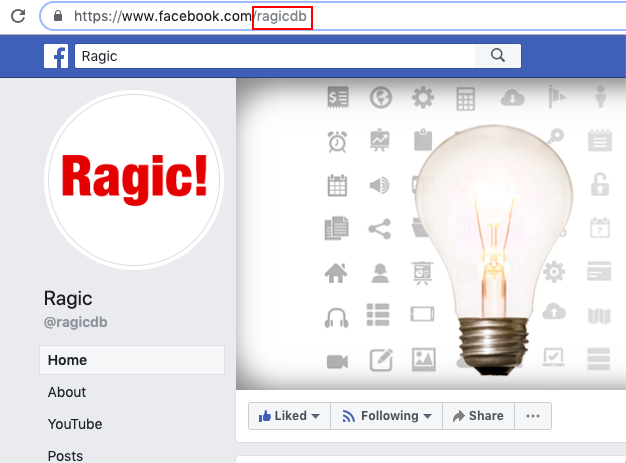The image size is (626, 463).
Task: Open the Liked dropdown button
Action: click(289, 416)
